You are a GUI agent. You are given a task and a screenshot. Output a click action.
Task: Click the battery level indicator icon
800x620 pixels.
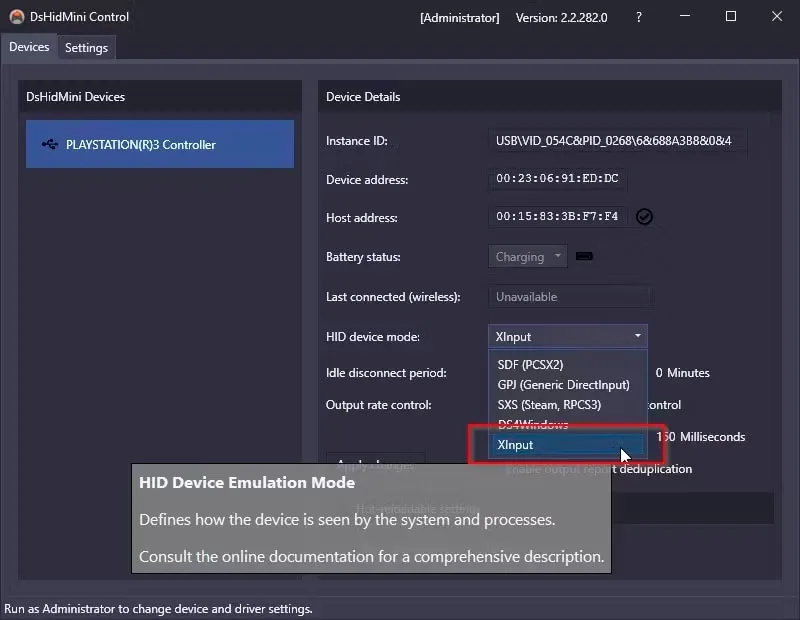tap(584, 256)
